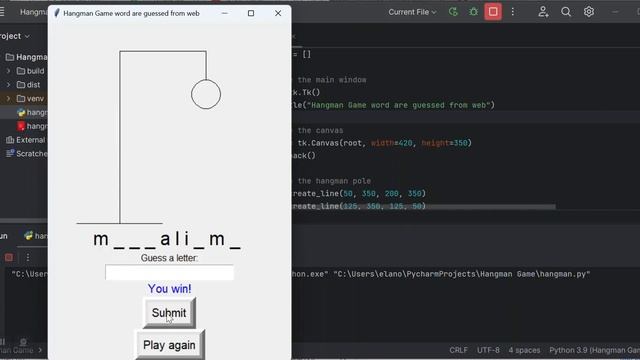Open the More Actions vertical dots in toolbar

point(513,12)
